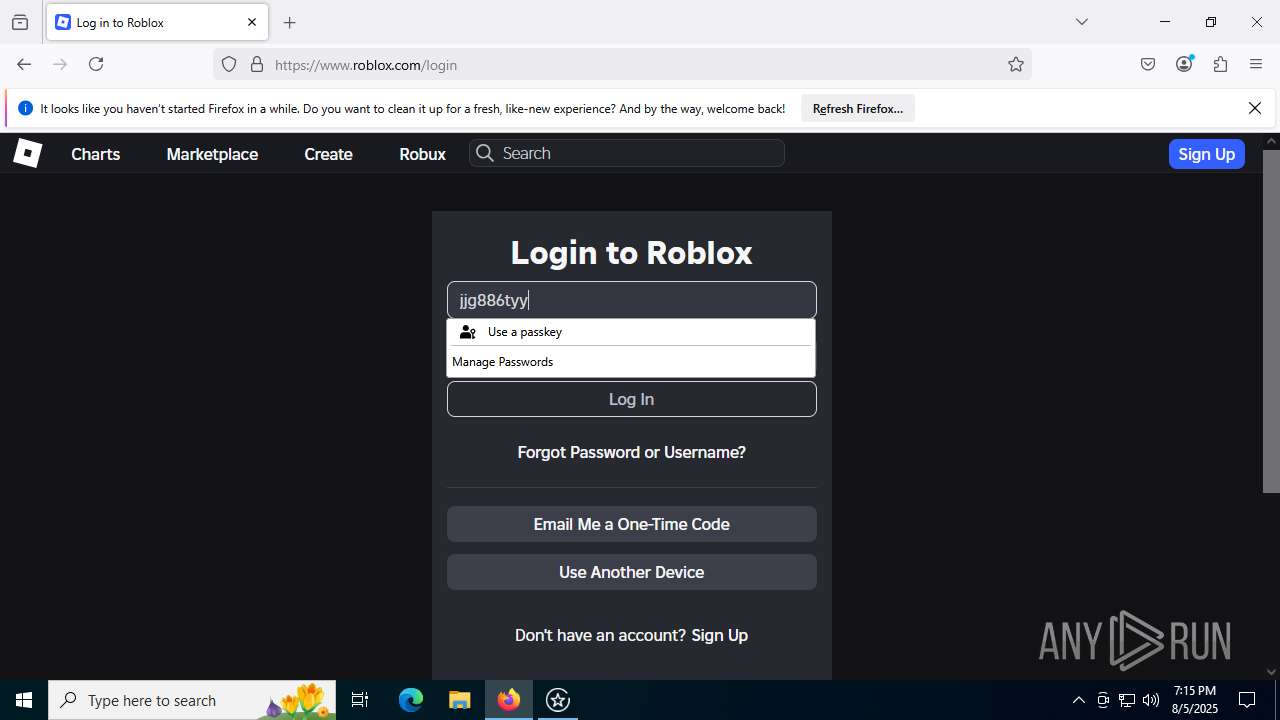Click the safely remove hardware tray icon

click(1103, 700)
